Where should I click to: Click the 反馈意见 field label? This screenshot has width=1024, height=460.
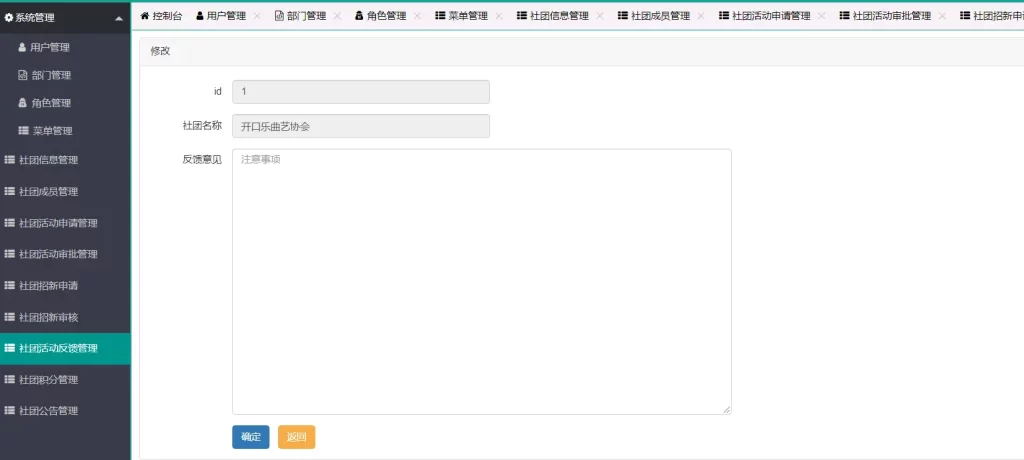[x=202, y=159]
